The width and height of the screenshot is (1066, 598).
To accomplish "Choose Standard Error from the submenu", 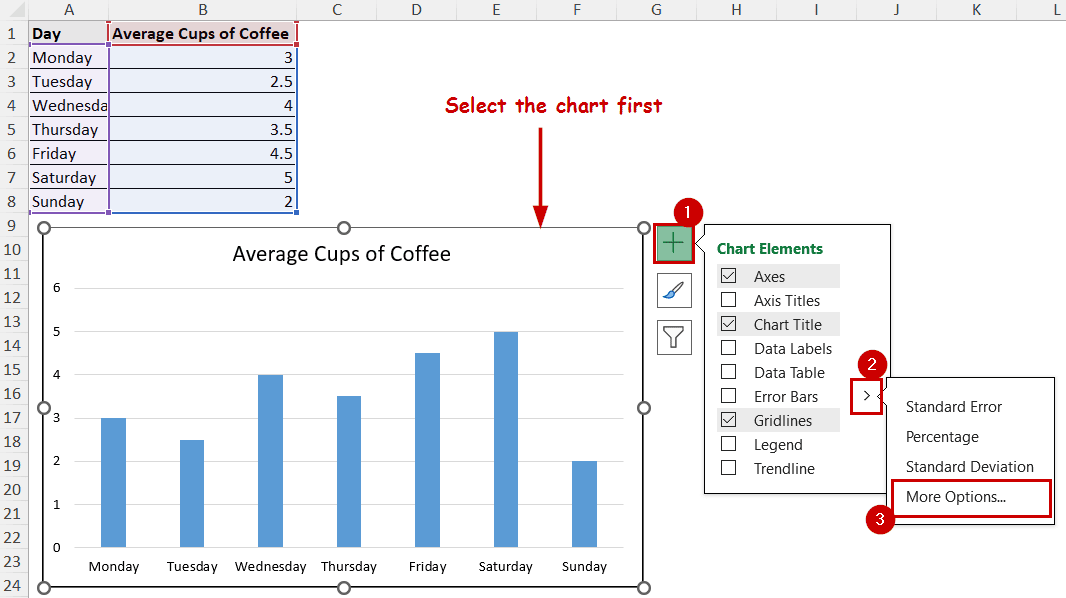I will pos(953,406).
